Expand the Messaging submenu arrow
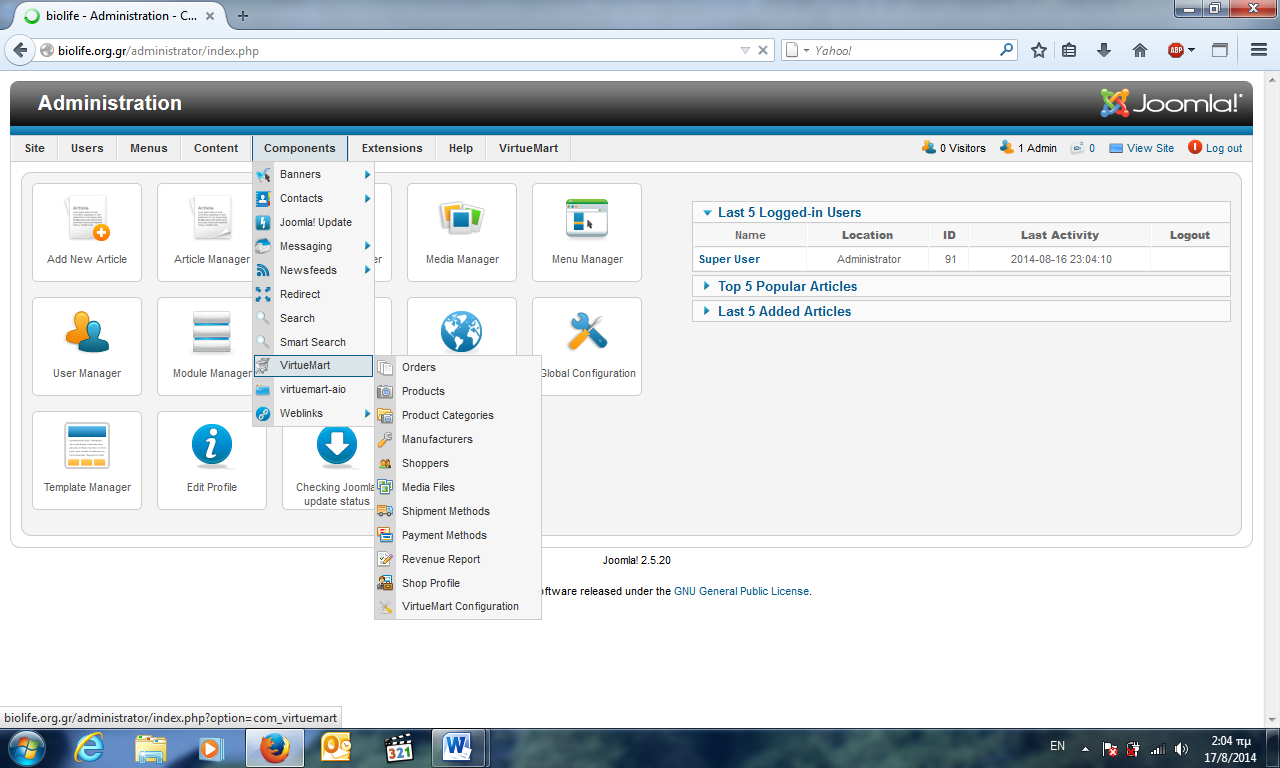The image size is (1280, 768). point(368,246)
